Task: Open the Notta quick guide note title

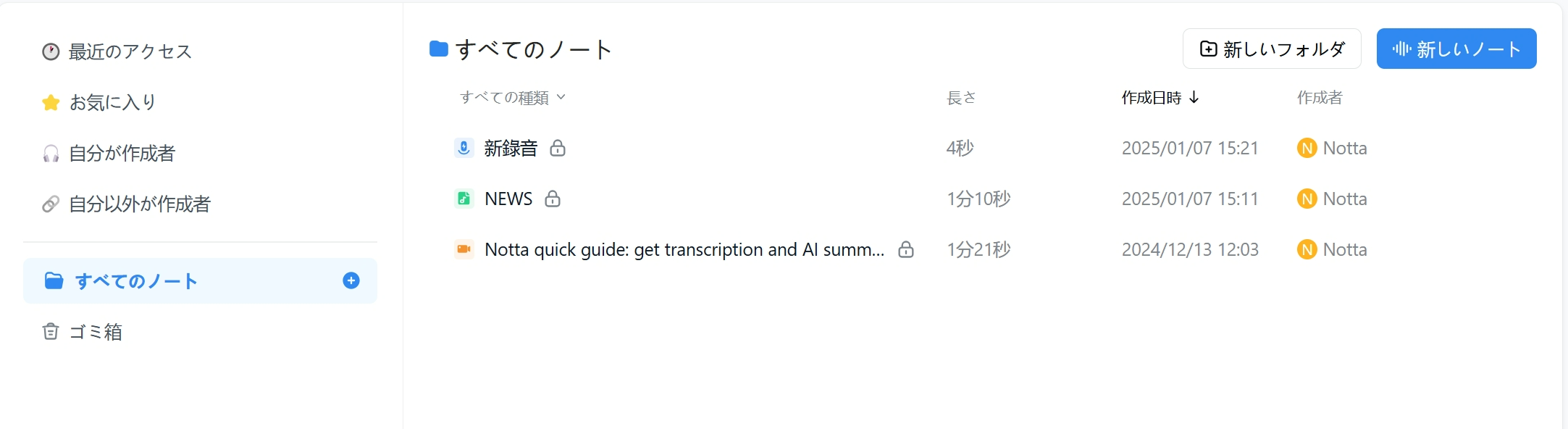Action: pyautogui.click(x=684, y=249)
